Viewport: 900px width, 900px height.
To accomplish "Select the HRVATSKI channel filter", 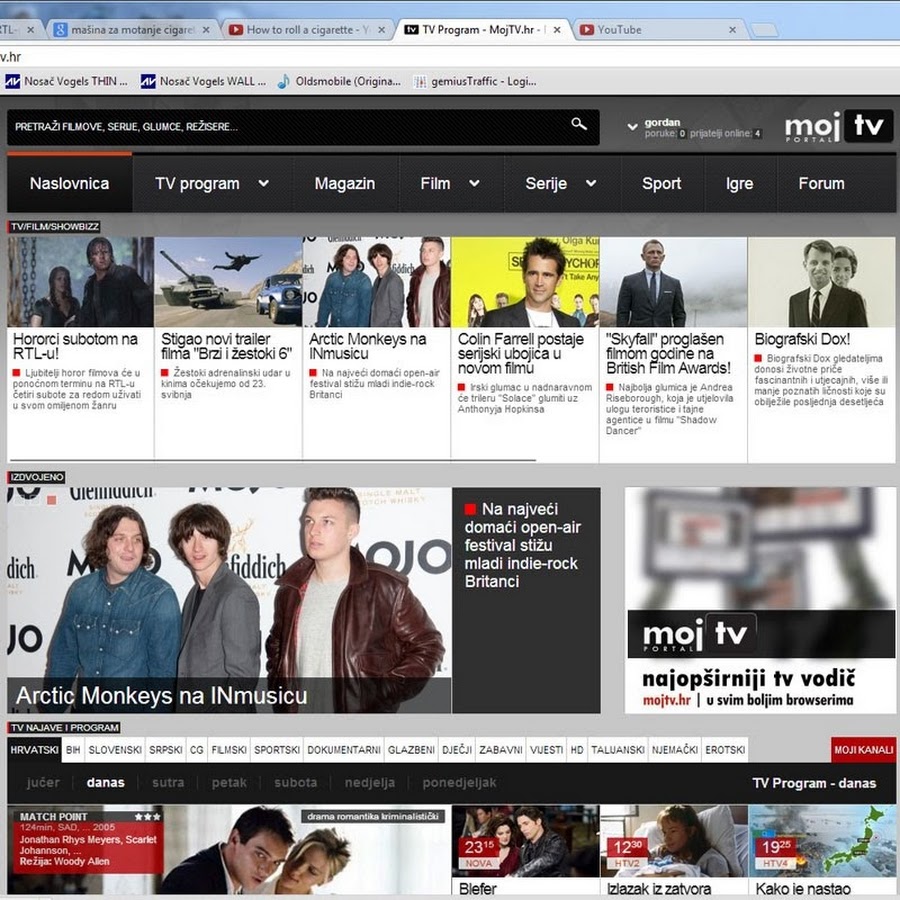I will click(x=34, y=750).
